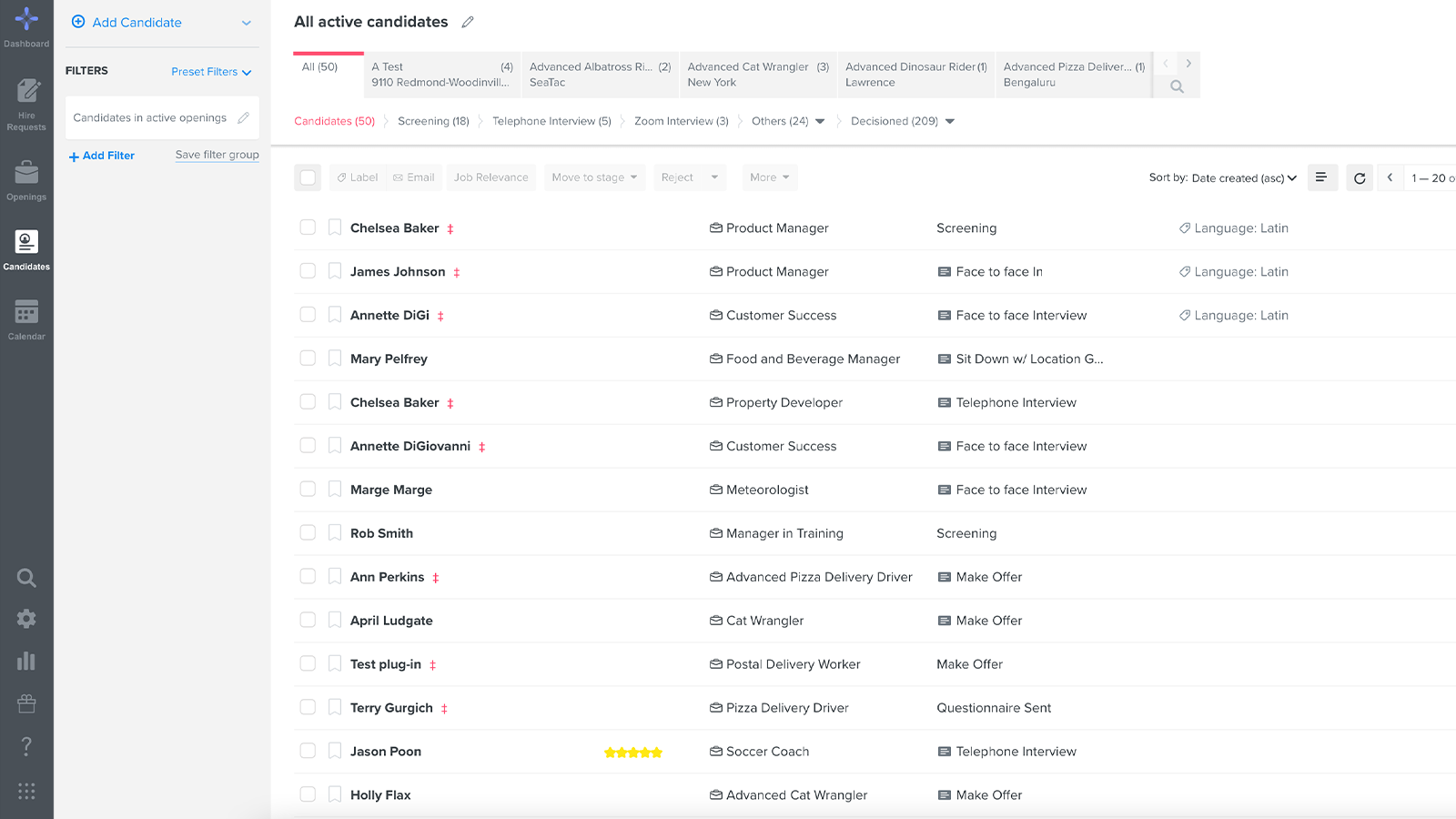Click the sidebar search magnifier icon
This screenshot has height=819, width=1456.
pyautogui.click(x=26, y=578)
